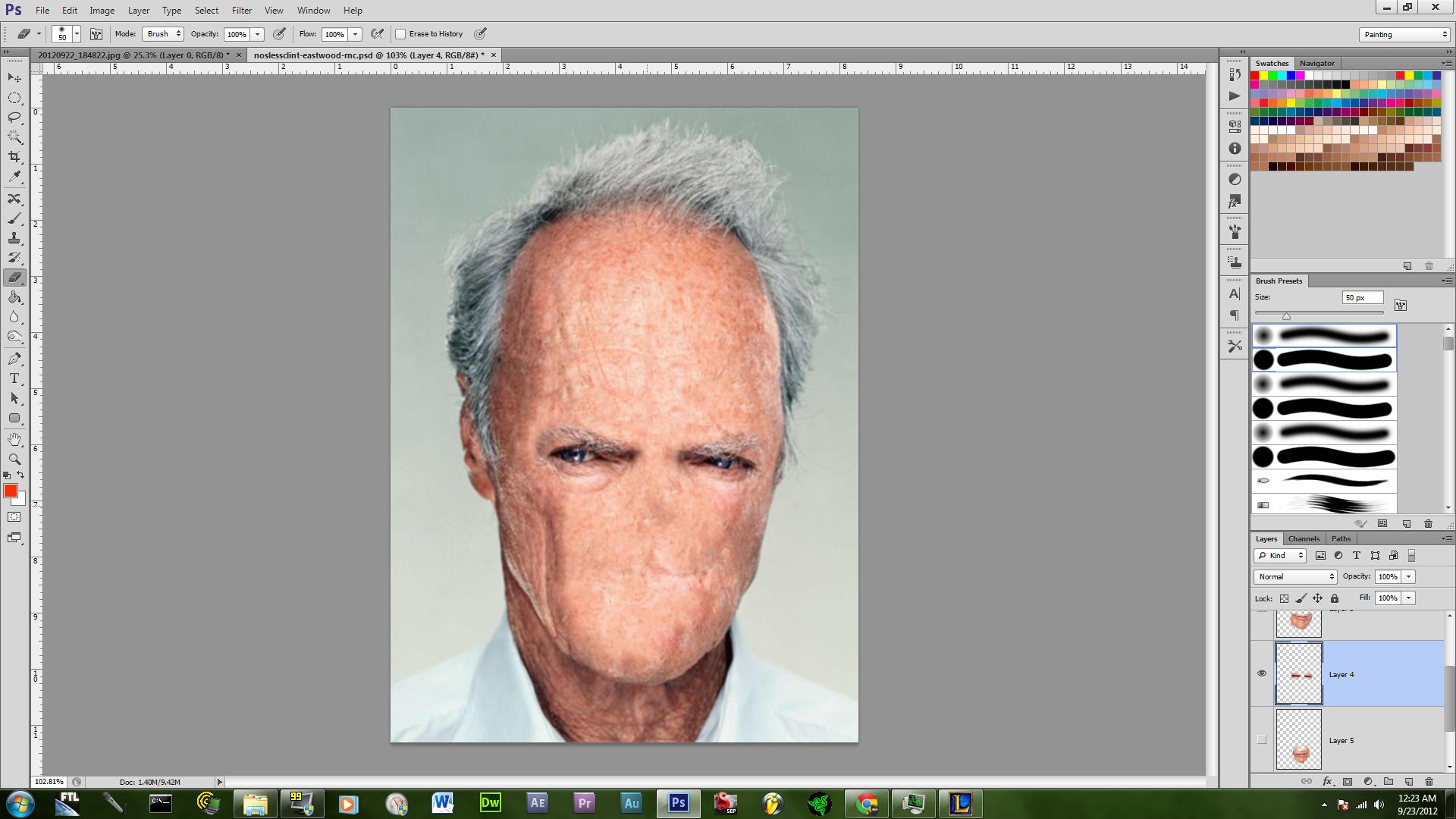The height and width of the screenshot is (819, 1456).
Task: Select the Blur tool
Action: (14, 317)
